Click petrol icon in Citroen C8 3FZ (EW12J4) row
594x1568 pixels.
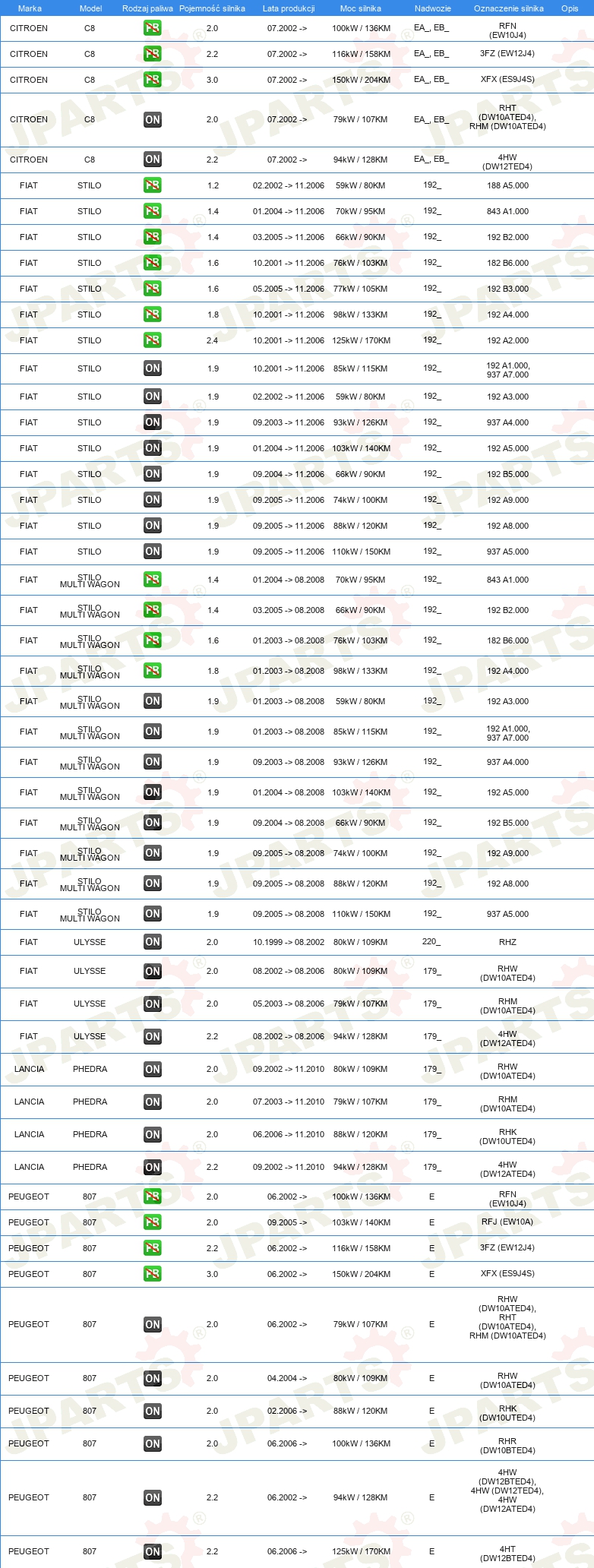pos(152,54)
